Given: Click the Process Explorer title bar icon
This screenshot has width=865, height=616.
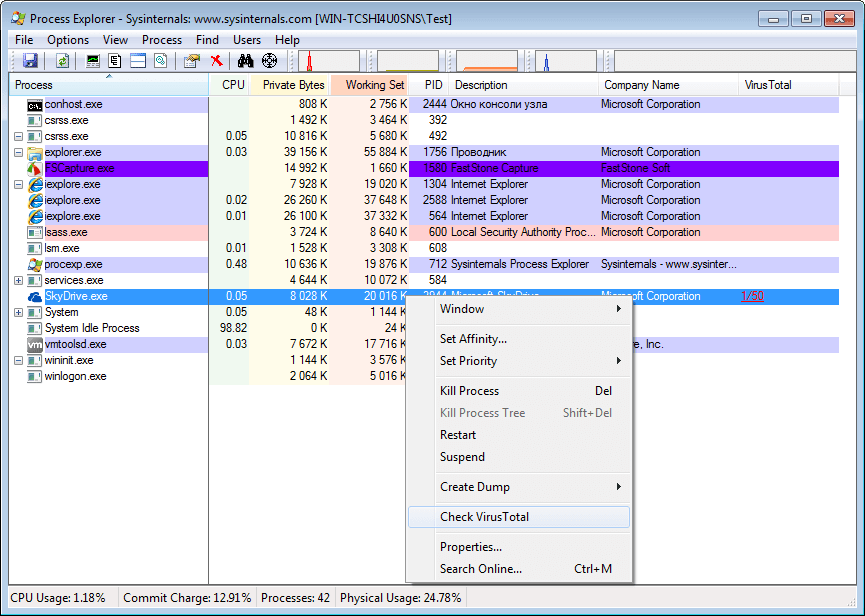Looking at the screenshot, I should pyautogui.click(x=19, y=19).
